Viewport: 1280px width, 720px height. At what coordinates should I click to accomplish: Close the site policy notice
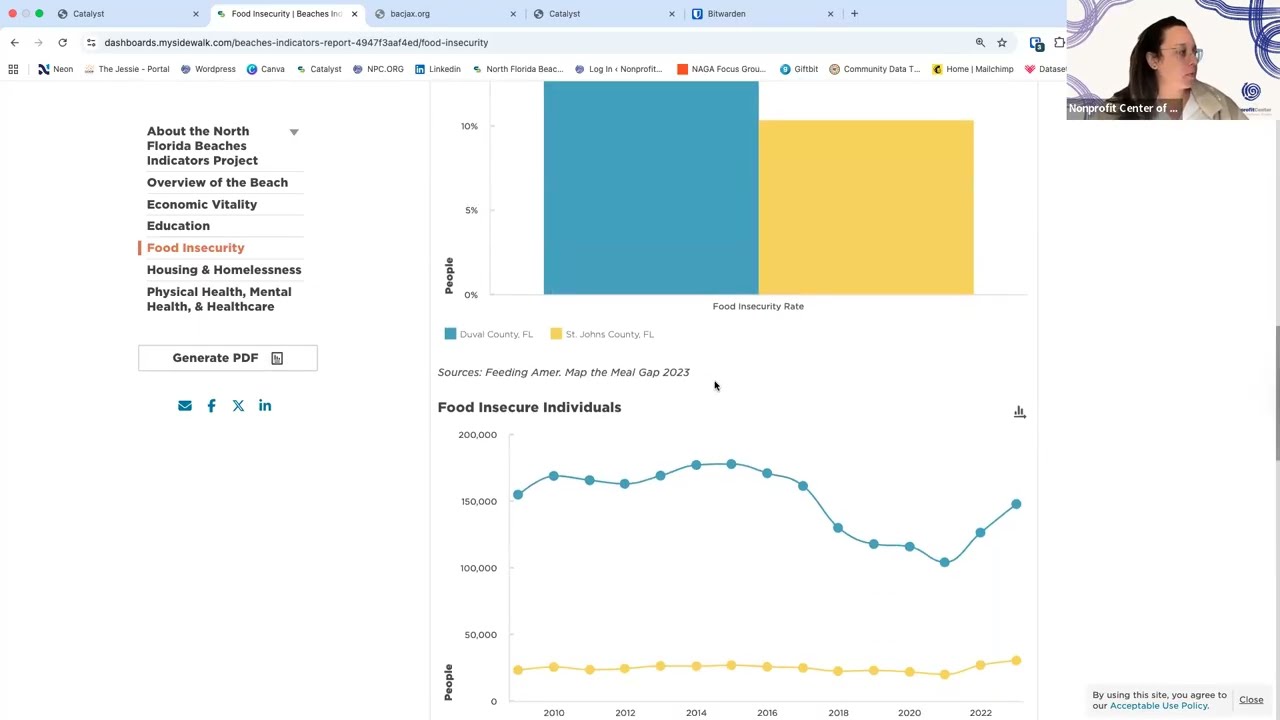click(1251, 700)
